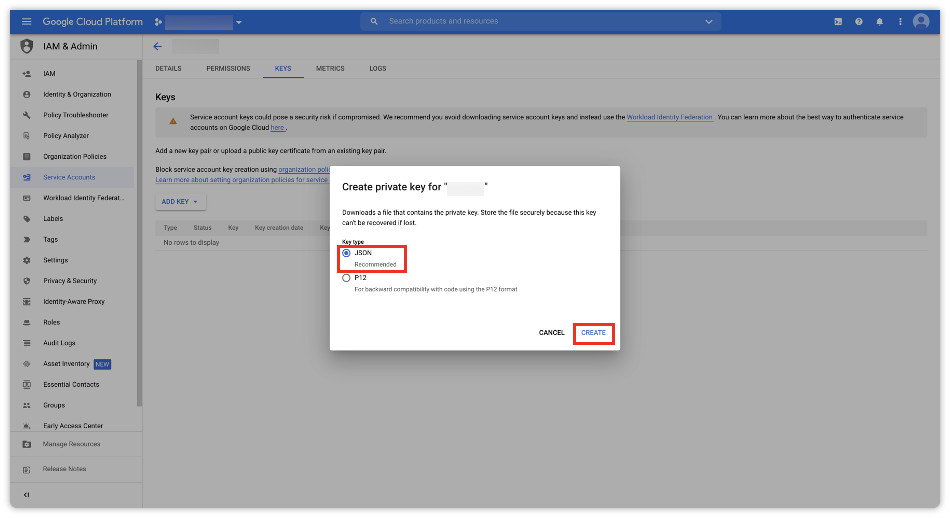This screenshot has height=518, width=950.
Task: Open Early Access Center item
Action: (x=72, y=426)
